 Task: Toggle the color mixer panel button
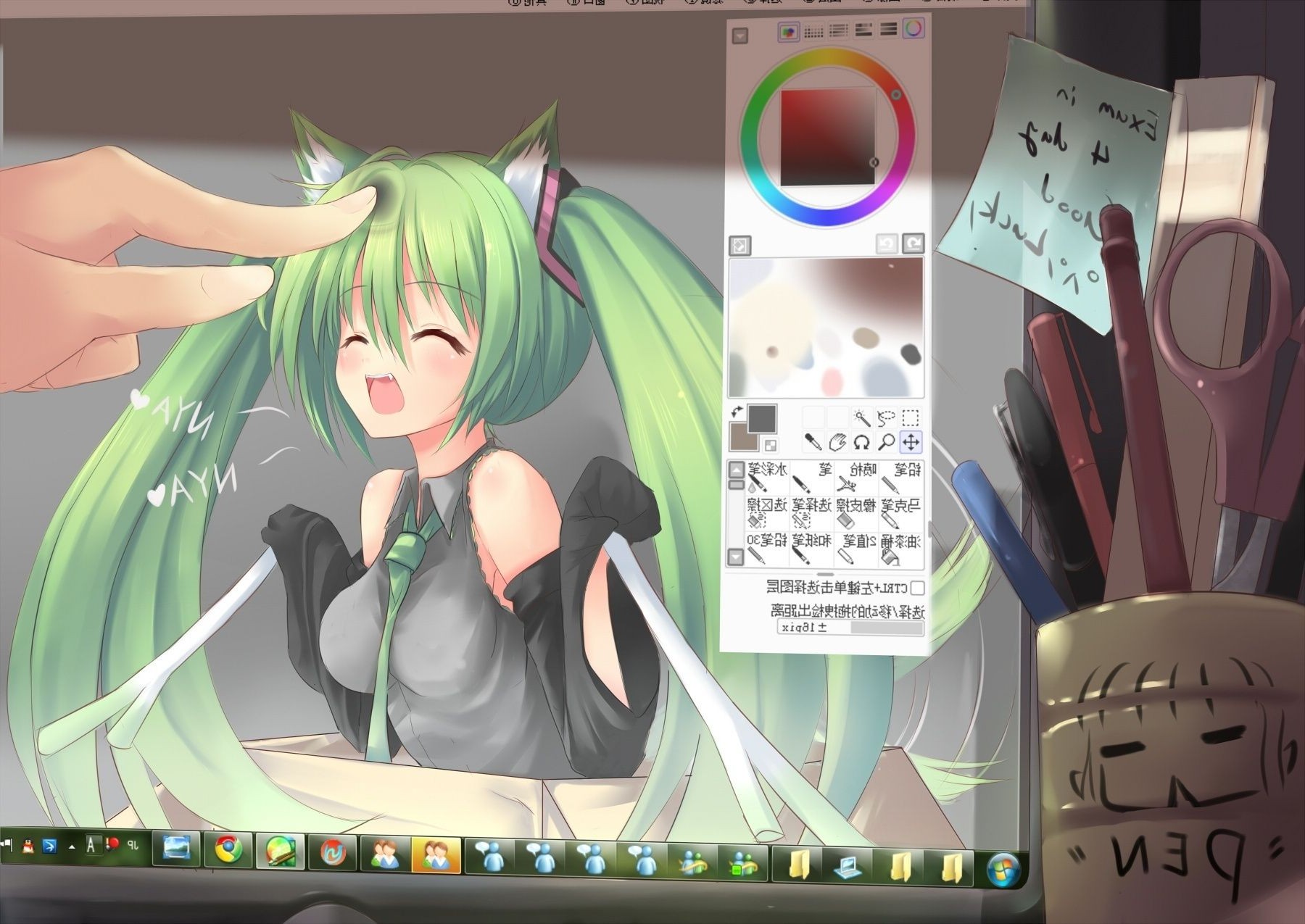point(789,30)
